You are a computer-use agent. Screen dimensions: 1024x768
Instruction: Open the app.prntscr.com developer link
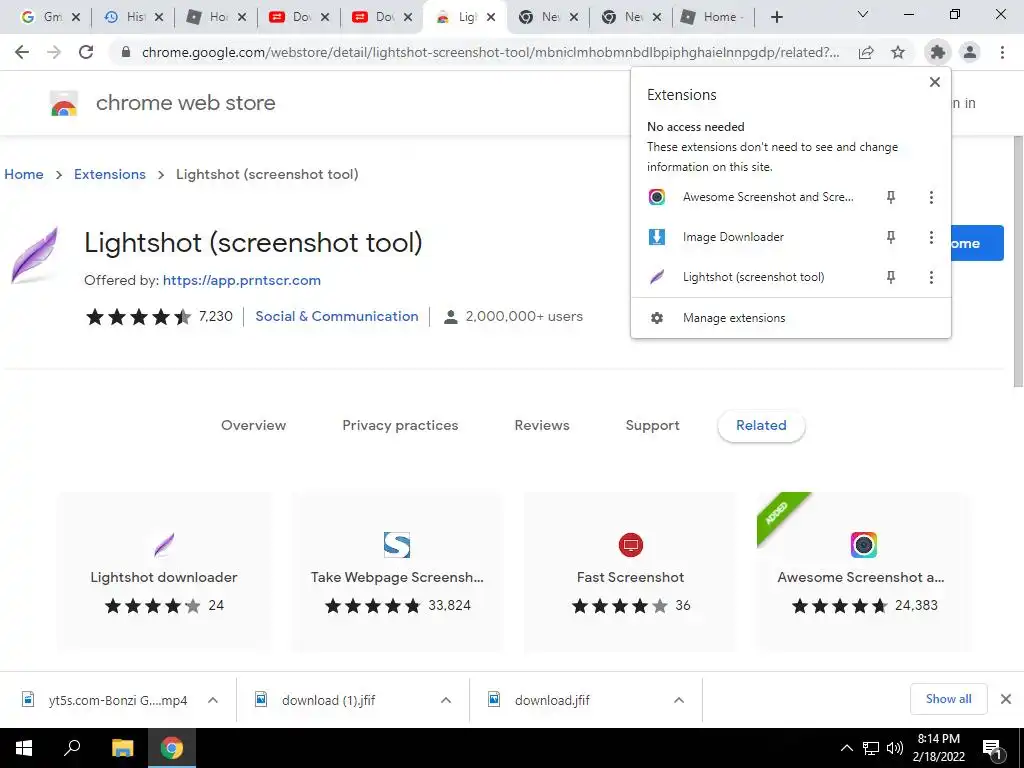tap(242, 280)
